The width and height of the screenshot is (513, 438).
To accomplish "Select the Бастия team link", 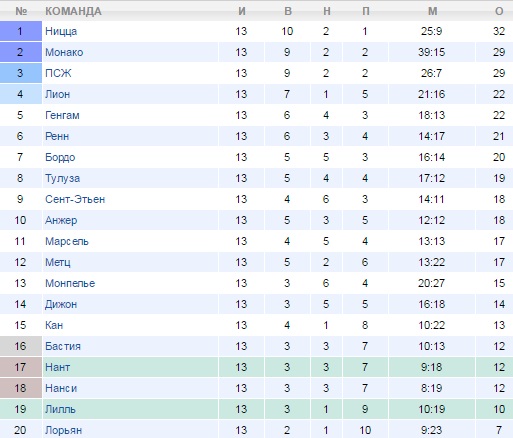I will pos(63,346).
